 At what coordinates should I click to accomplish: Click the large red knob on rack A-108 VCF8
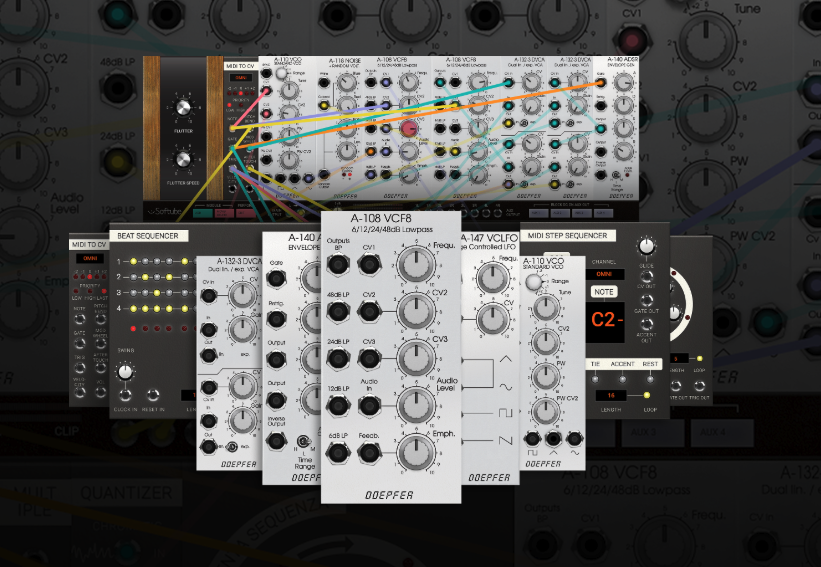pos(409,128)
